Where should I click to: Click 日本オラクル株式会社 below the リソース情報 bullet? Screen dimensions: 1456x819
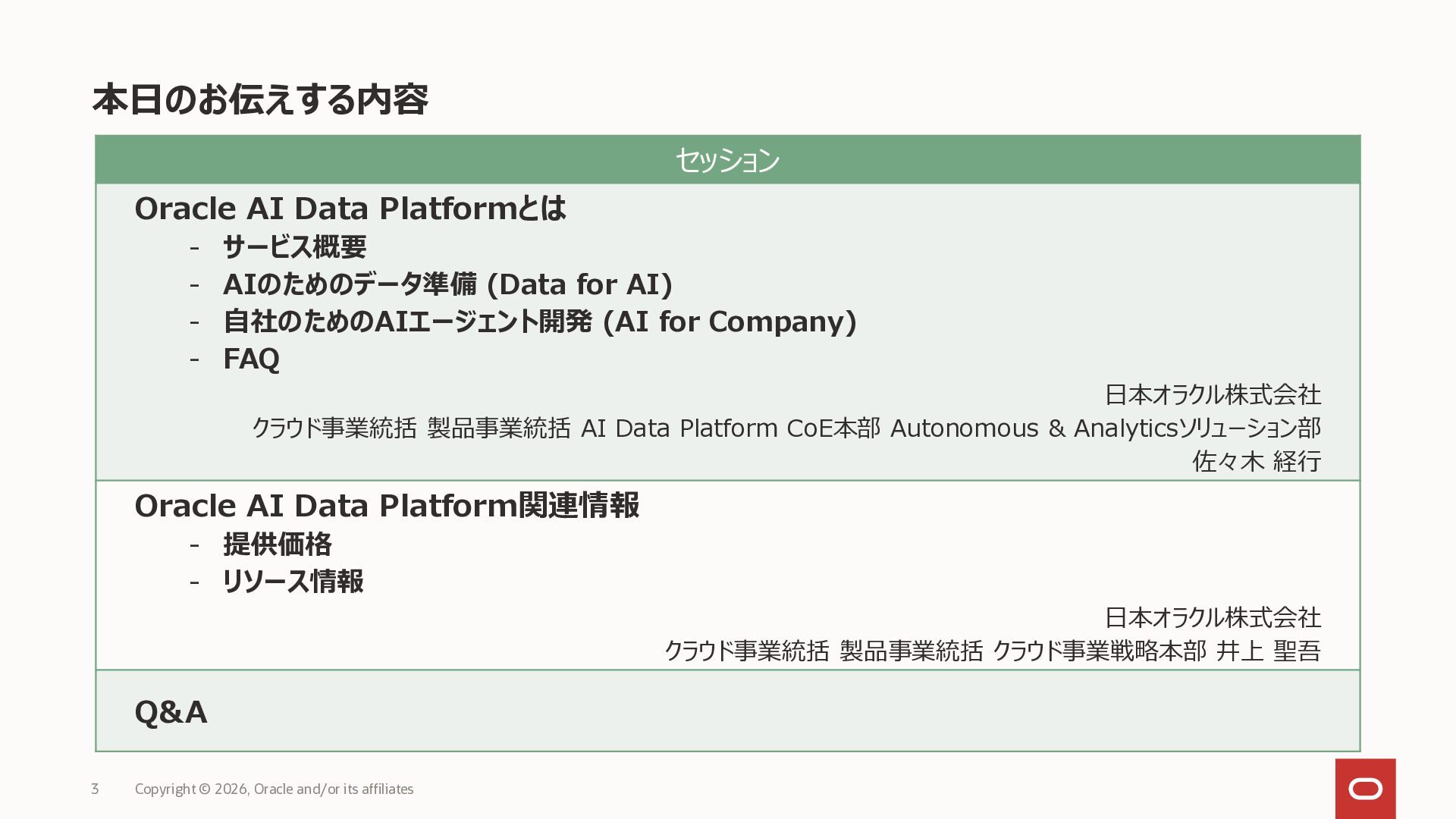pyautogui.click(x=1212, y=617)
